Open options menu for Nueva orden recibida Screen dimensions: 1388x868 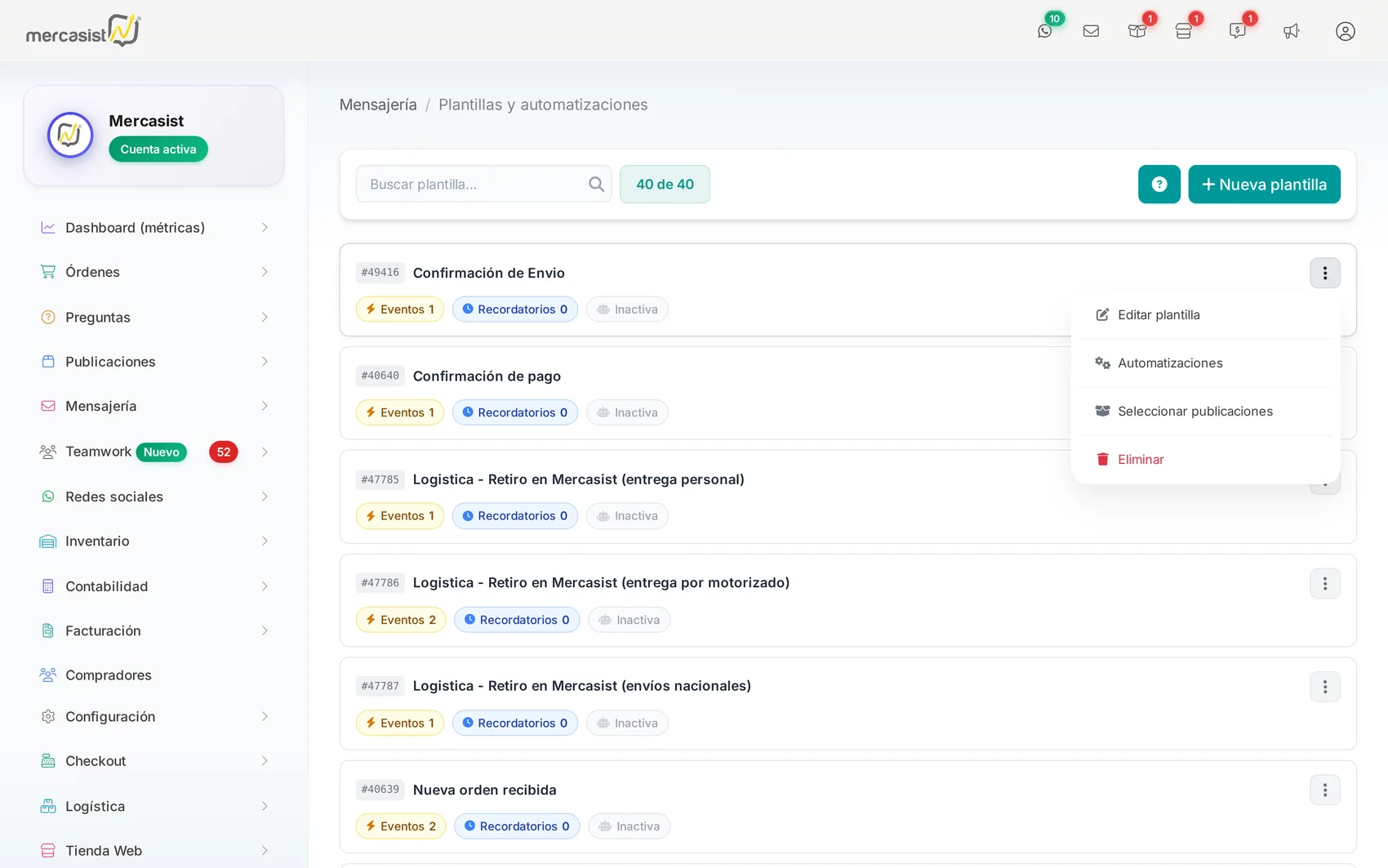click(x=1325, y=790)
